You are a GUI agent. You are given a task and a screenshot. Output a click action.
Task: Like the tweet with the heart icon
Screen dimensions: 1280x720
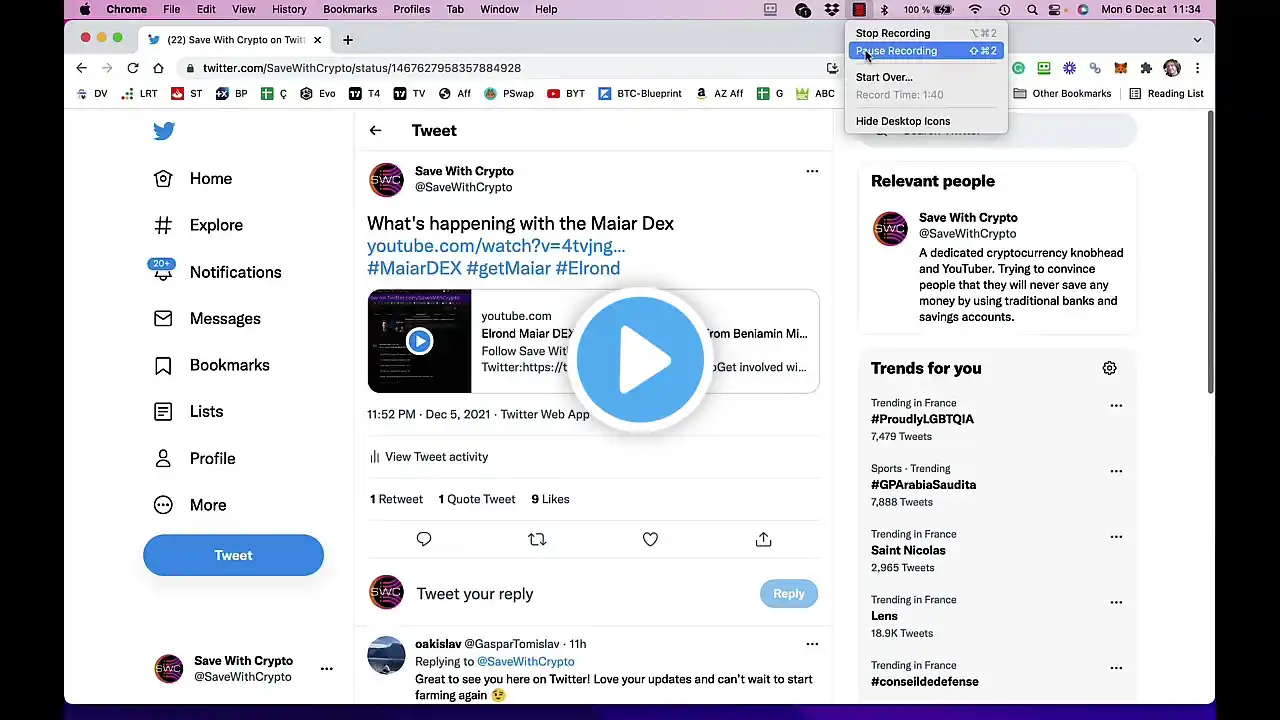click(x=650, y=539)
